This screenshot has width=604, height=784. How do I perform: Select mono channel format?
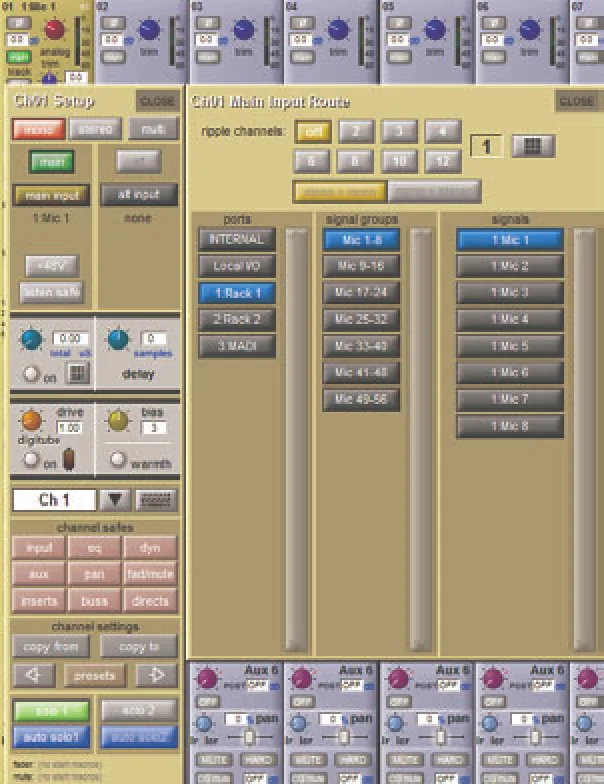[38, 130]
